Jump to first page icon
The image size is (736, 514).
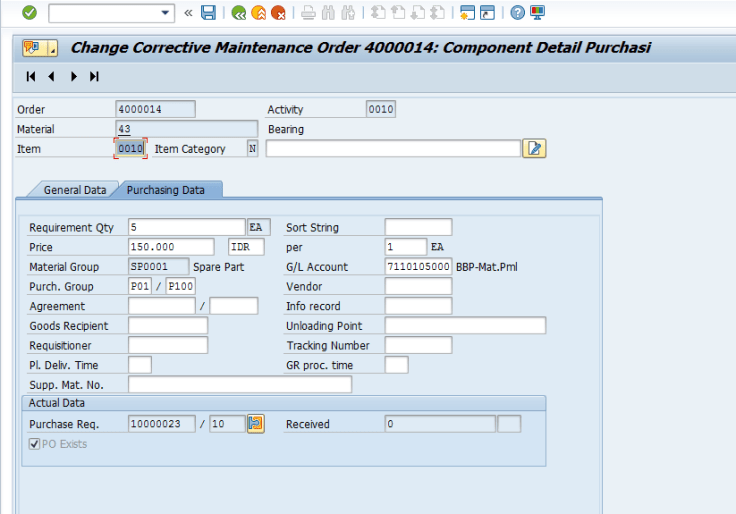(x=378, y=13)
